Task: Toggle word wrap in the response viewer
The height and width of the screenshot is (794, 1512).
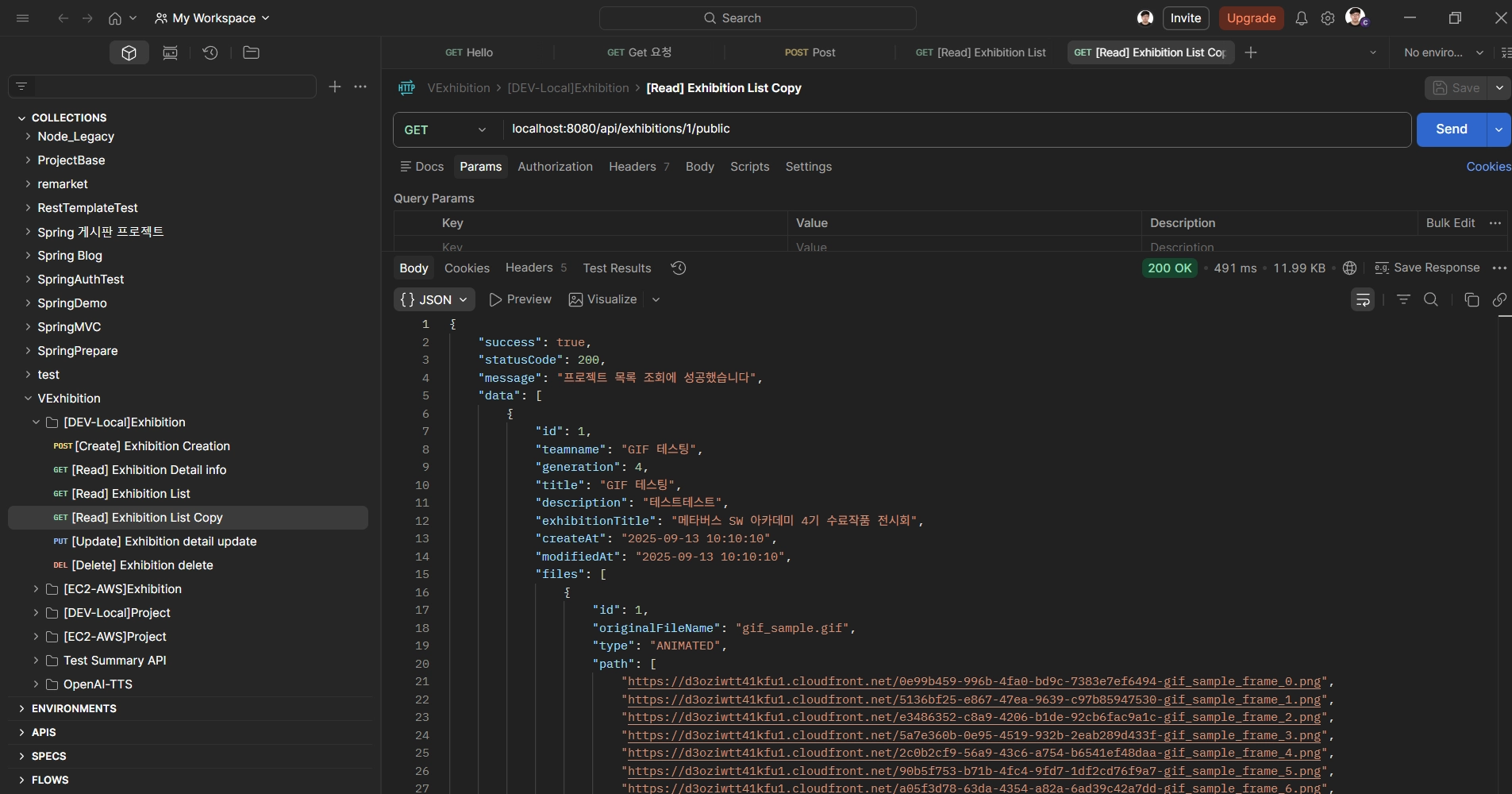Action: click(x=1363, y=299)
